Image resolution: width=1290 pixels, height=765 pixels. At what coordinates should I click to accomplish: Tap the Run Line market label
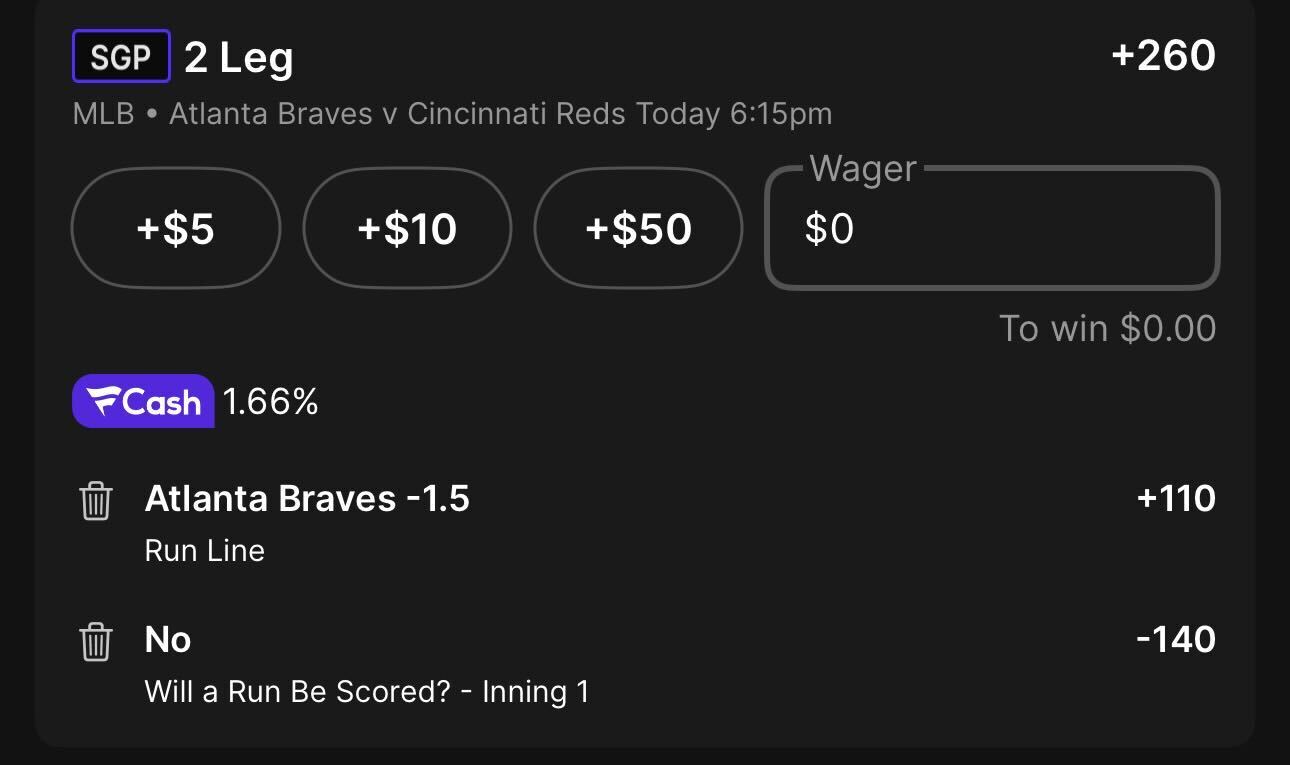click(x=205, y=551)
